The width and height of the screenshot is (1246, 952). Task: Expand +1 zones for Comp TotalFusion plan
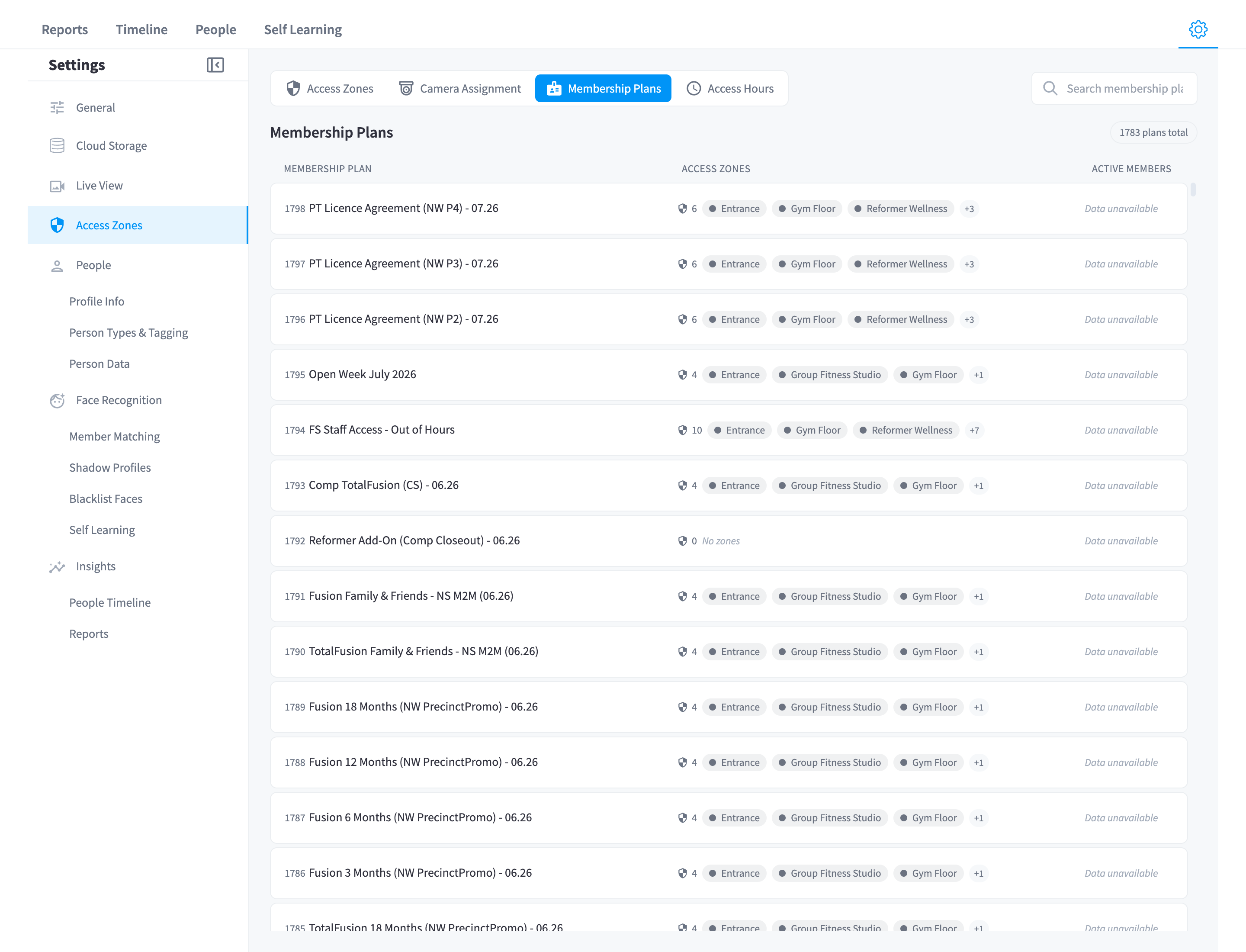pyautogui.click(x=979, y=486)
